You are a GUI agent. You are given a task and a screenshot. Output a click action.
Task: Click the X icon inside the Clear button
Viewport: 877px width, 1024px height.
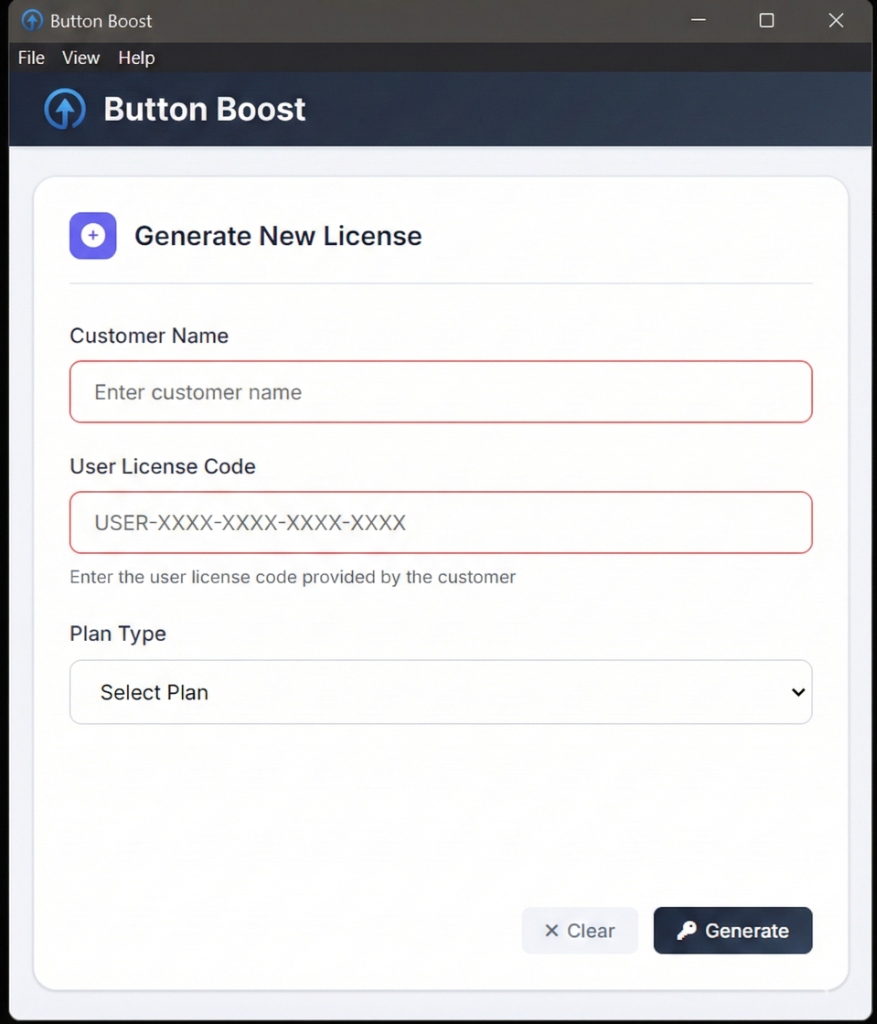[553, 930]
